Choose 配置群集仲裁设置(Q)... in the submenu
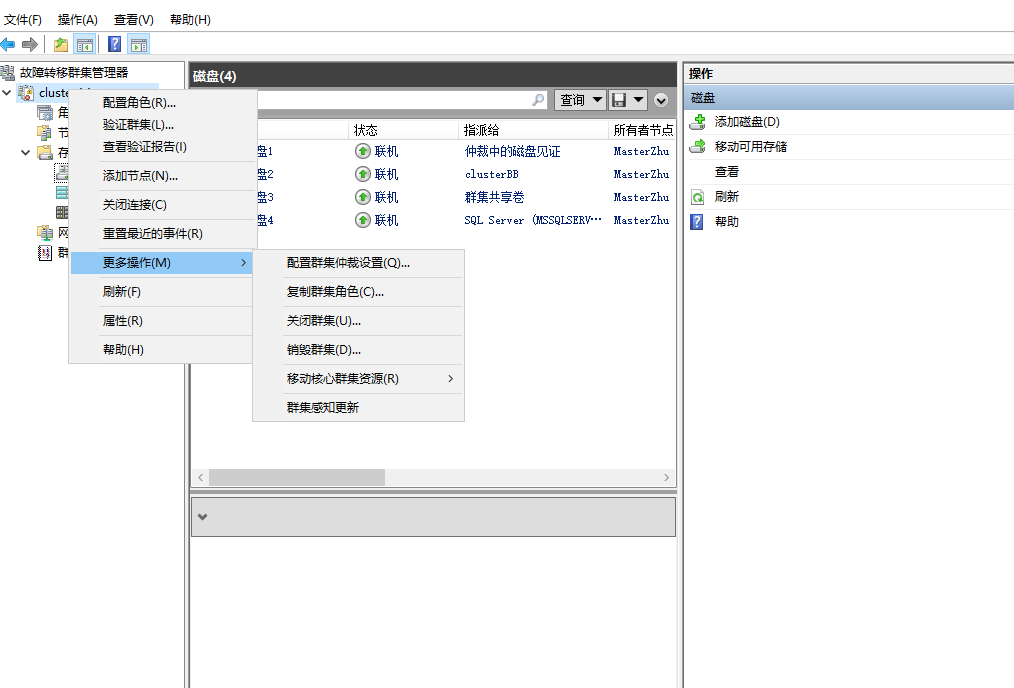This screenshot has height=688, width=1014. 358,263
